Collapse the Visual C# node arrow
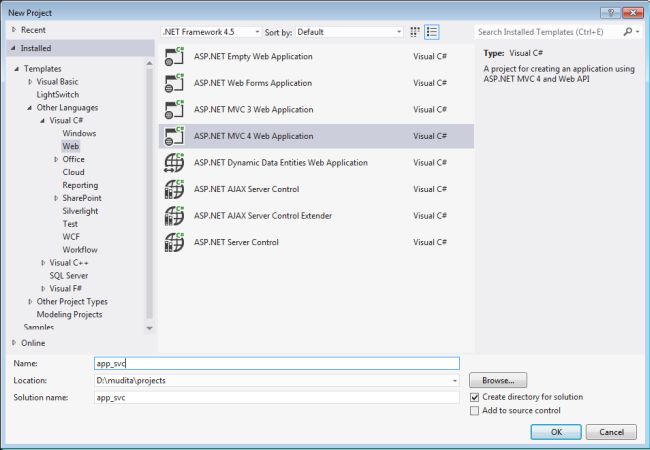The width and height of the screenshot is (650, 450). (42, 121)
